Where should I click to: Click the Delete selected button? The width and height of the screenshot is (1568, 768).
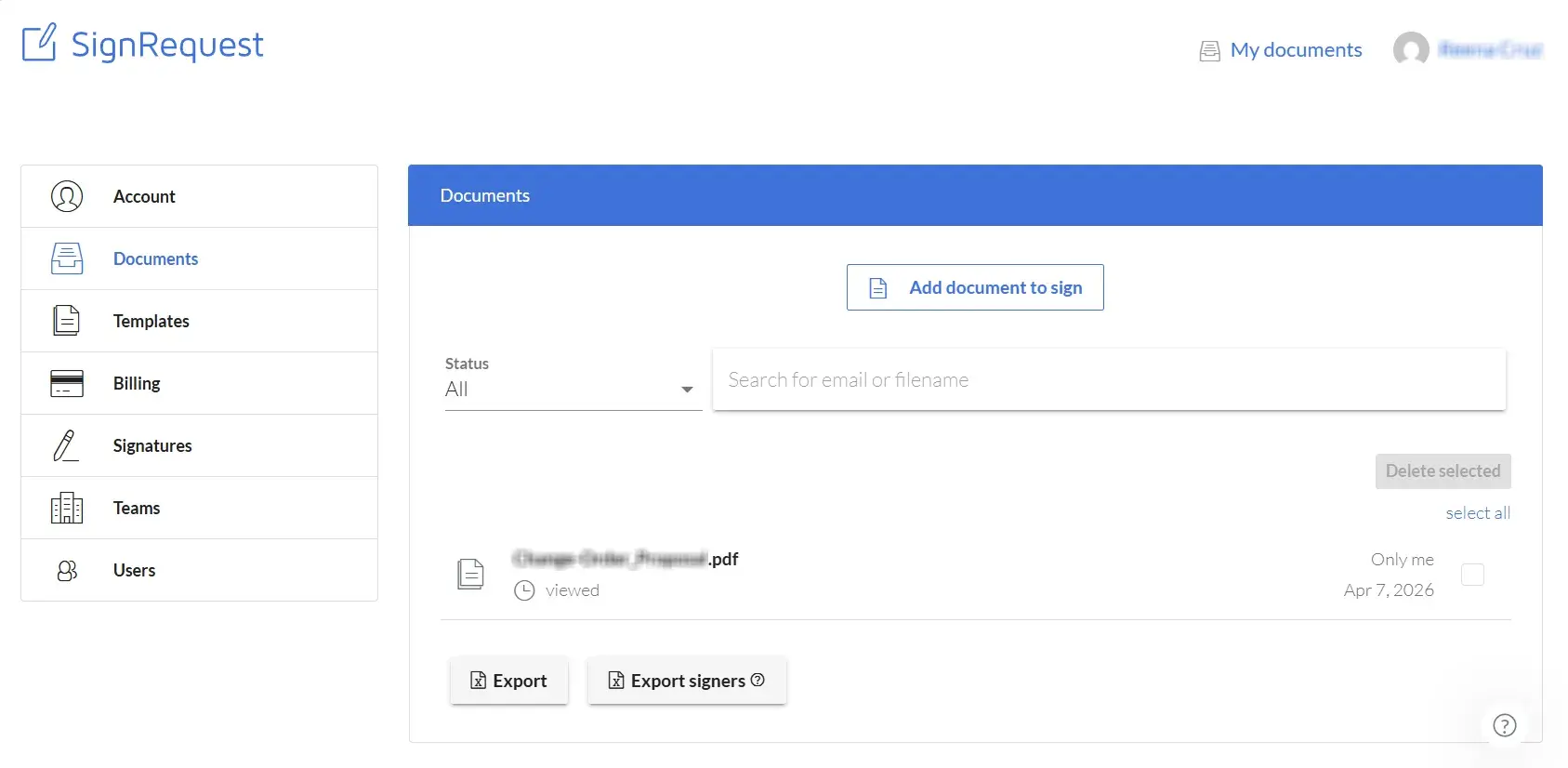(x=1443, y=471)
